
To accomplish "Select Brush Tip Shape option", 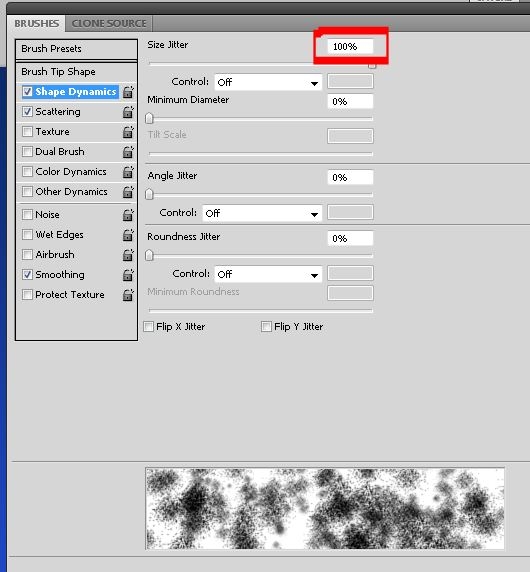I will coord(76,72).
